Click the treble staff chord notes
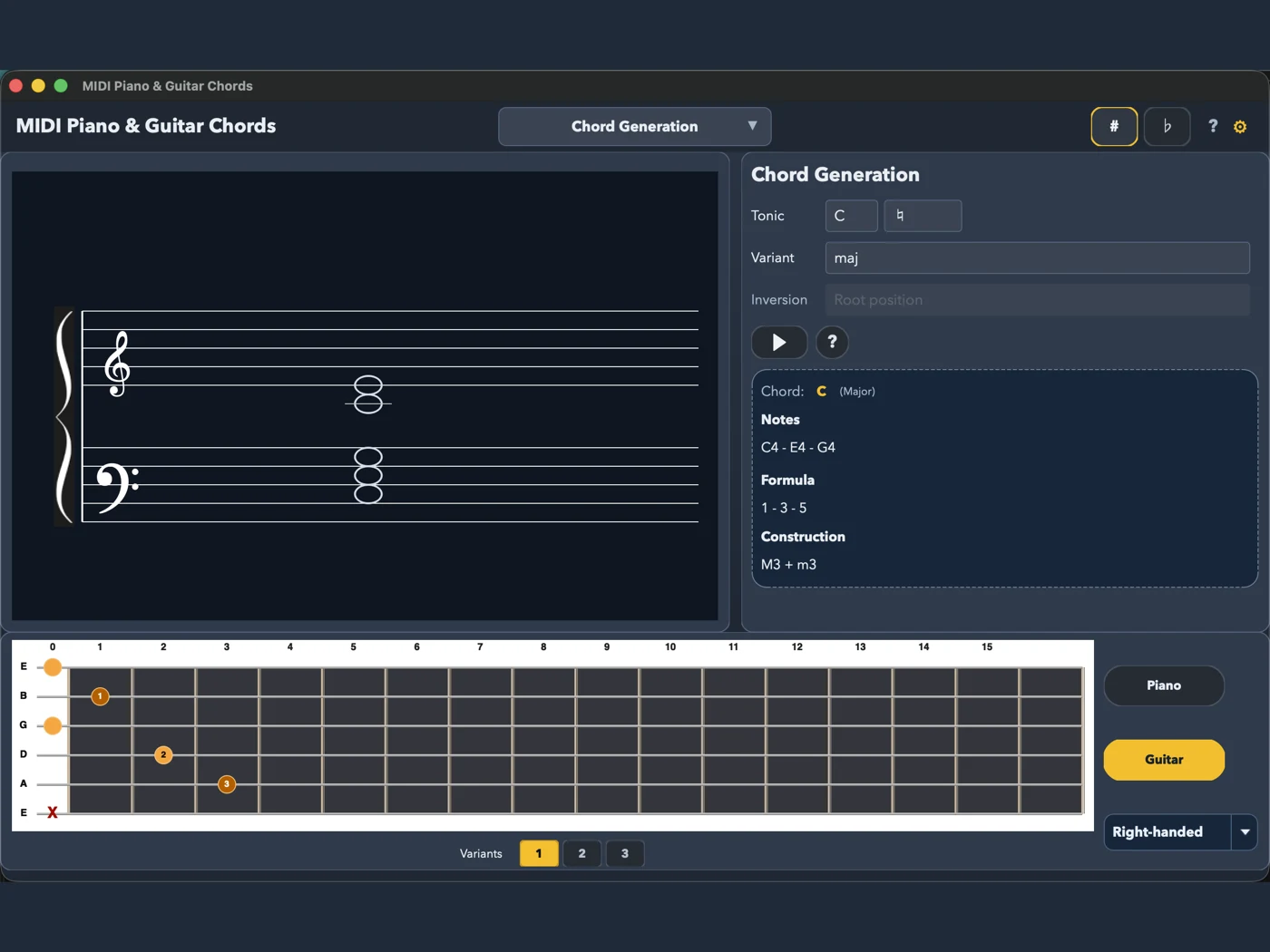This screenshot has width=1270, height=952. 368,394
